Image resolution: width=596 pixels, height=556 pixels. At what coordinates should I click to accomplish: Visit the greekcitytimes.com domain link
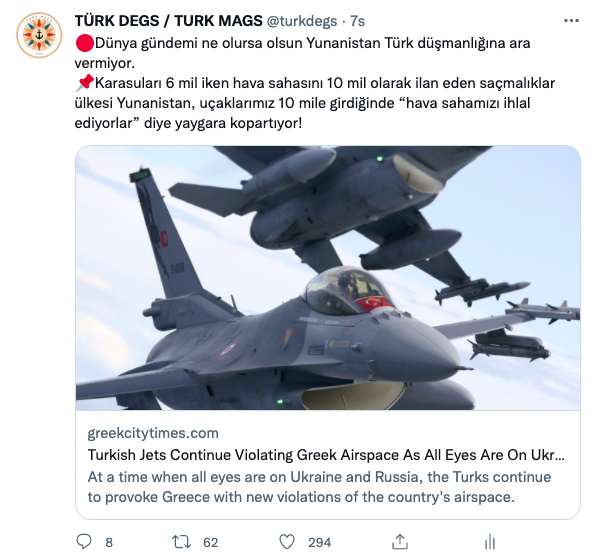pos(153,433)
